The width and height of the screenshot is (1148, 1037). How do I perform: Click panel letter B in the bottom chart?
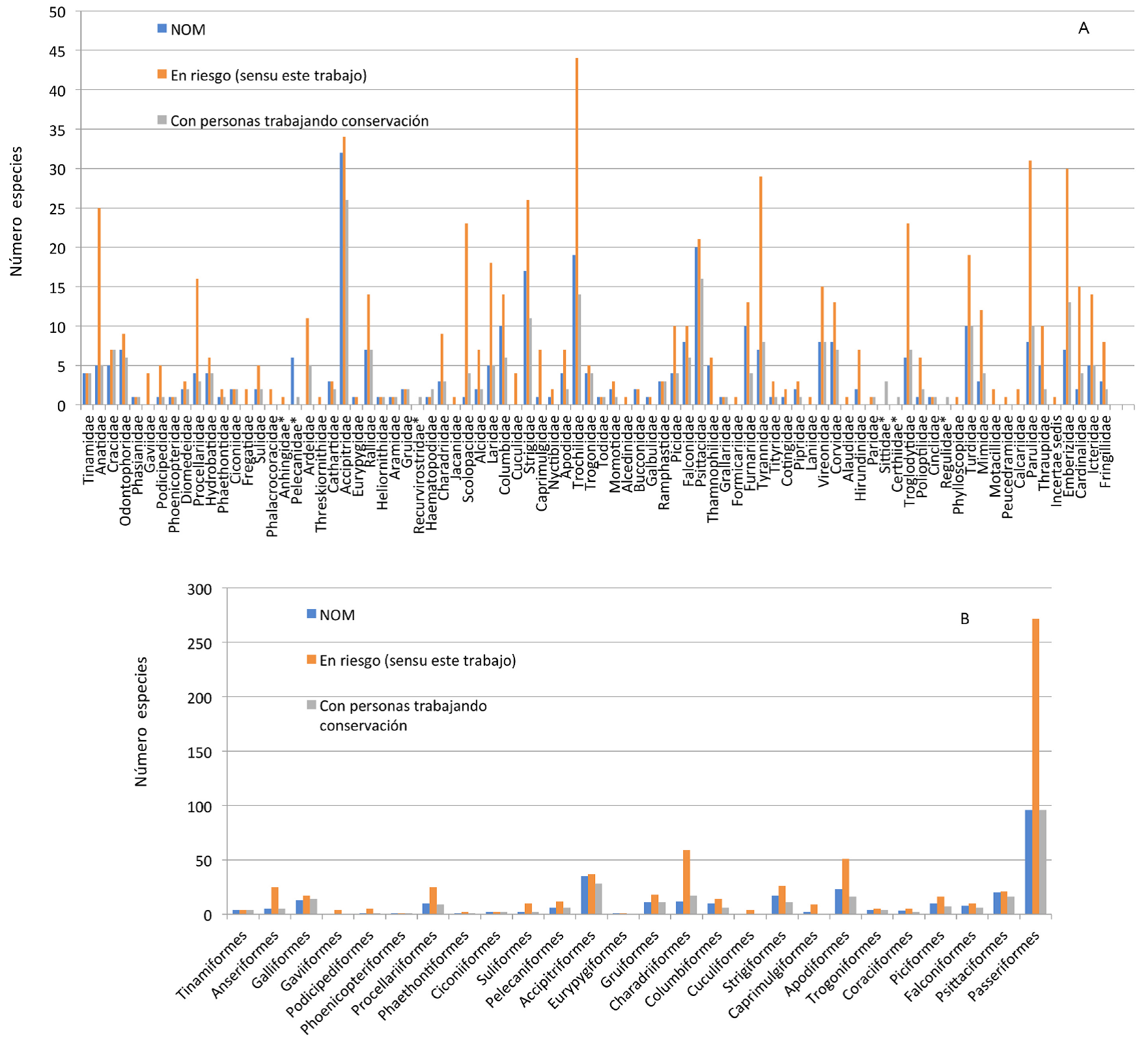coord(964,619)
